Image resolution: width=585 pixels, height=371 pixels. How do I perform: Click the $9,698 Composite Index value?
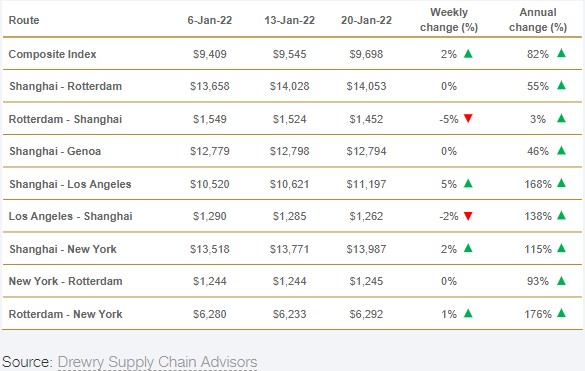coord(366,54)
